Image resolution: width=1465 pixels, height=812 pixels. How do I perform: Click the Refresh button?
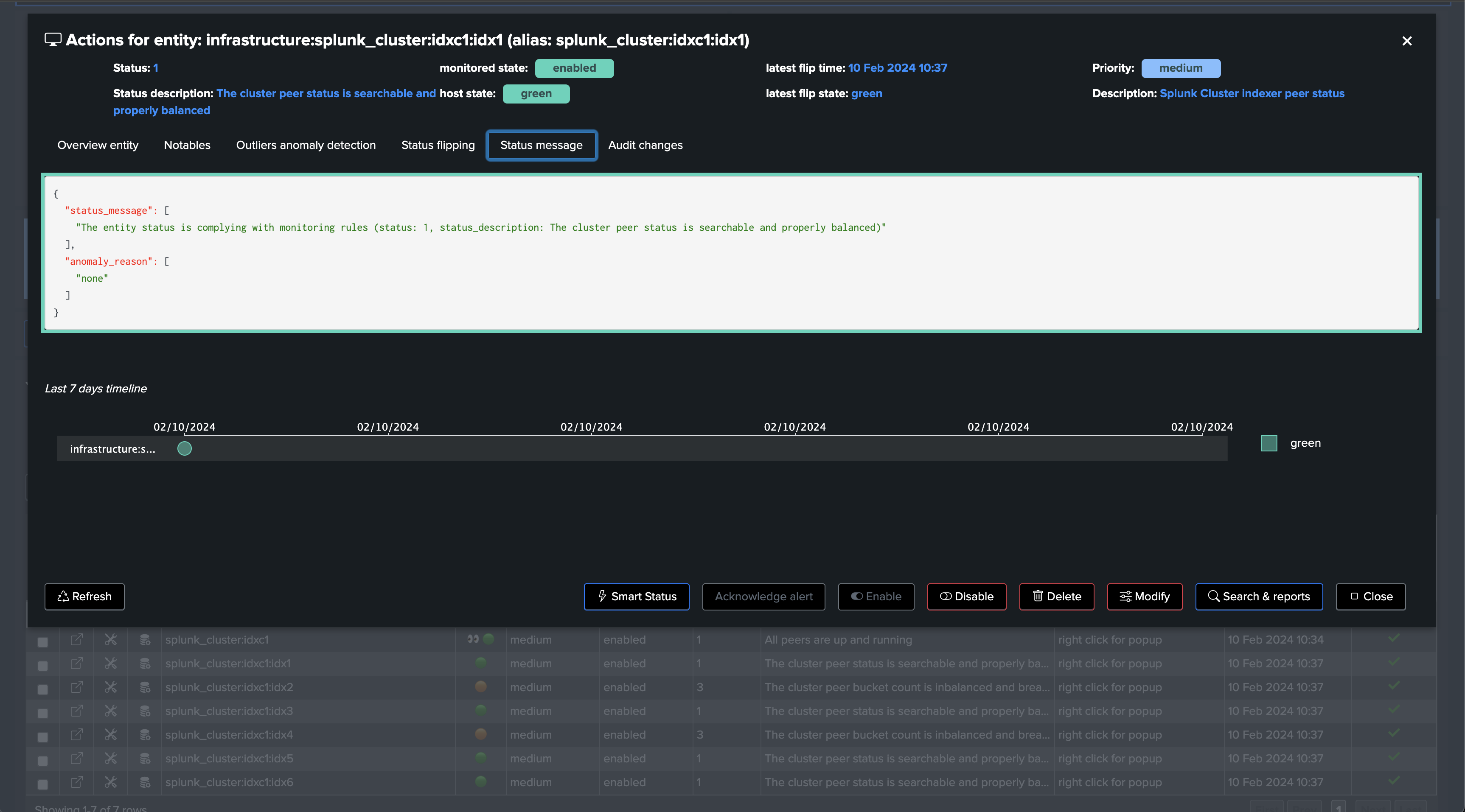pyautogui.click(x=85, y=596)
